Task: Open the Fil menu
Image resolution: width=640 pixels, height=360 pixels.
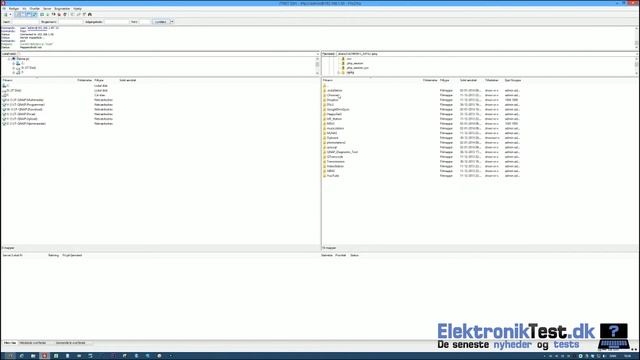Action: pyautogui.click(x=4, y=9)
